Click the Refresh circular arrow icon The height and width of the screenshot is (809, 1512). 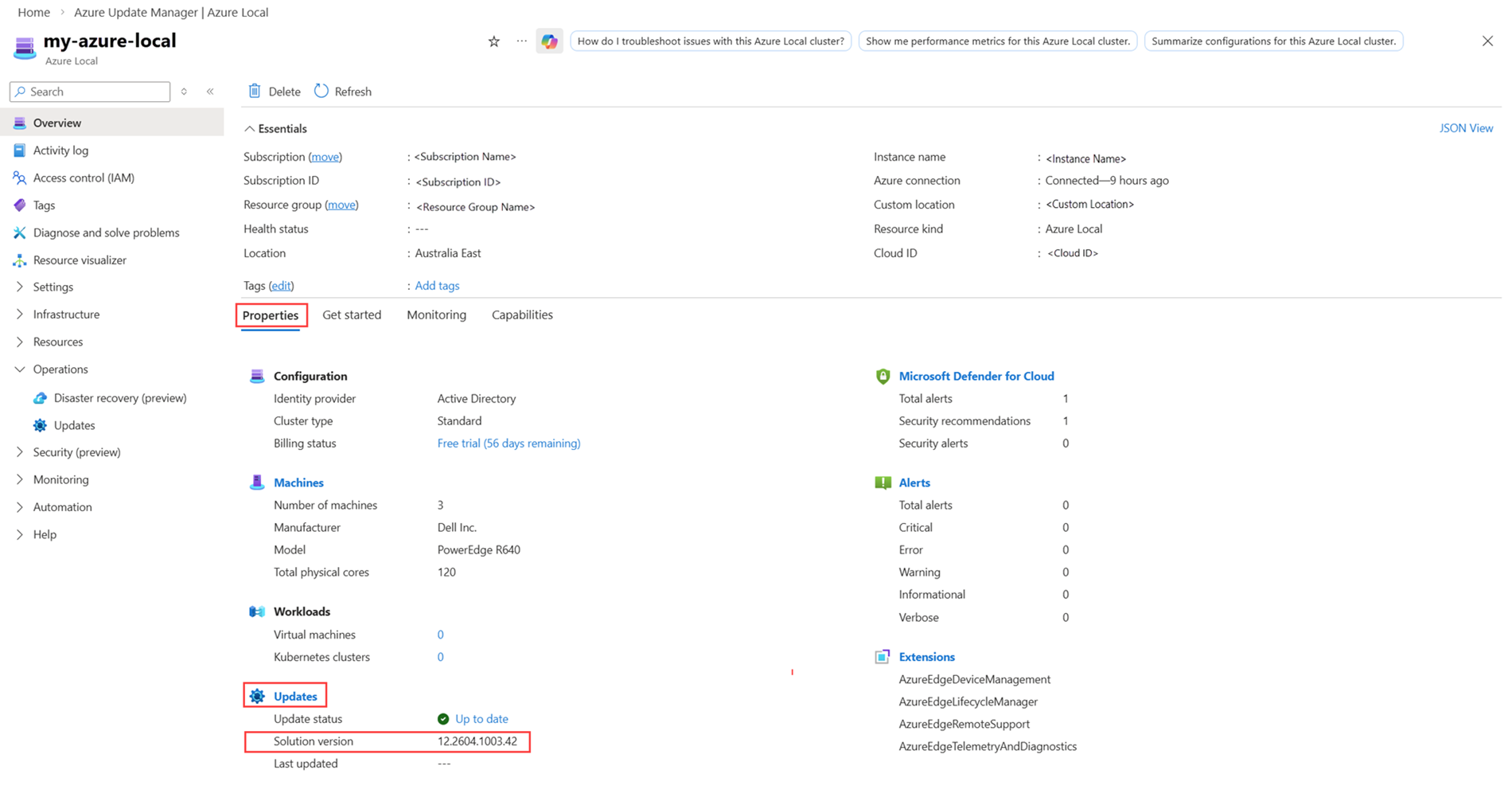[x=321, y=91]
